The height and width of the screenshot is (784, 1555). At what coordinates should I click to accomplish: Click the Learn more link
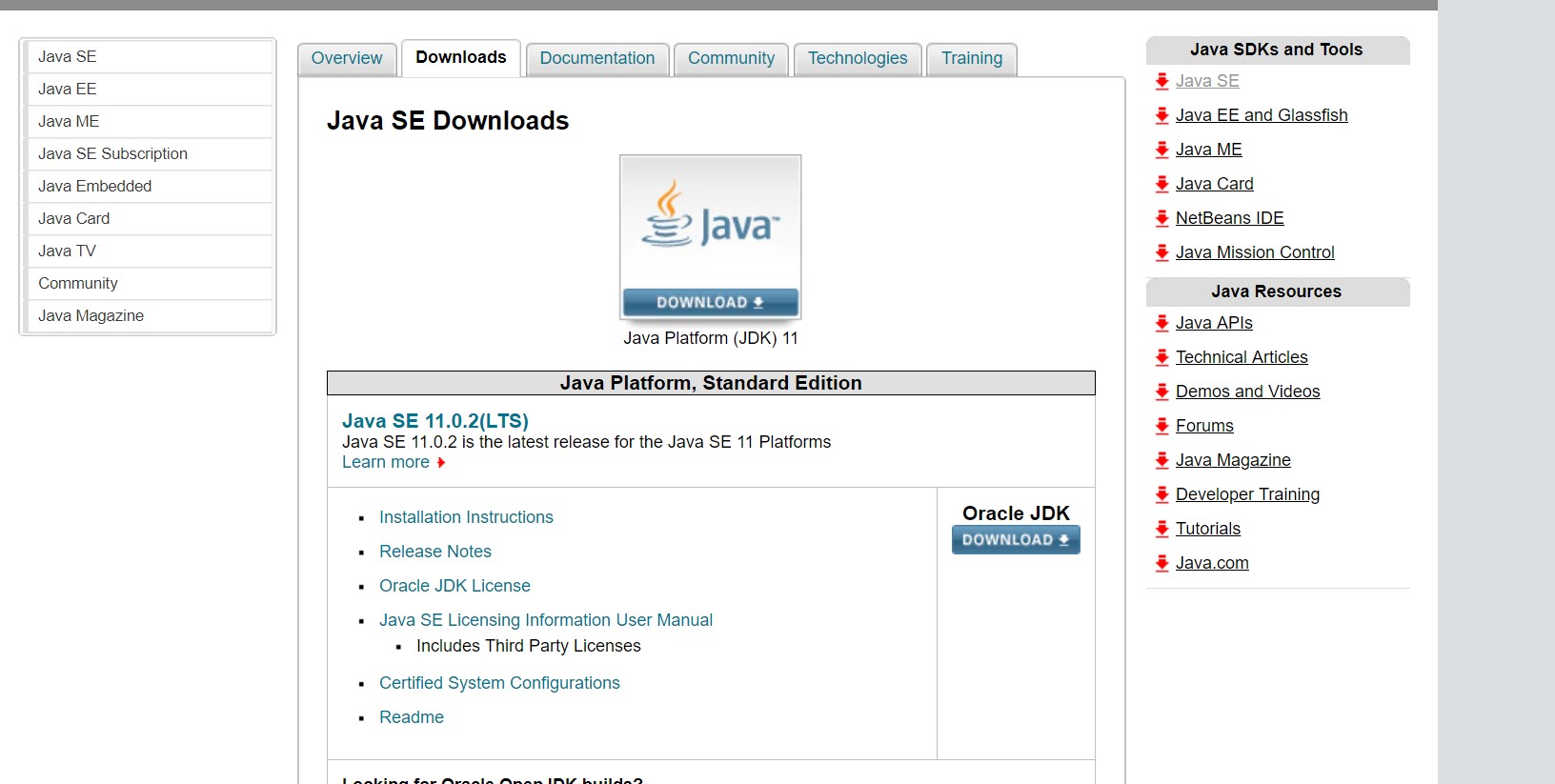[386, 462]
